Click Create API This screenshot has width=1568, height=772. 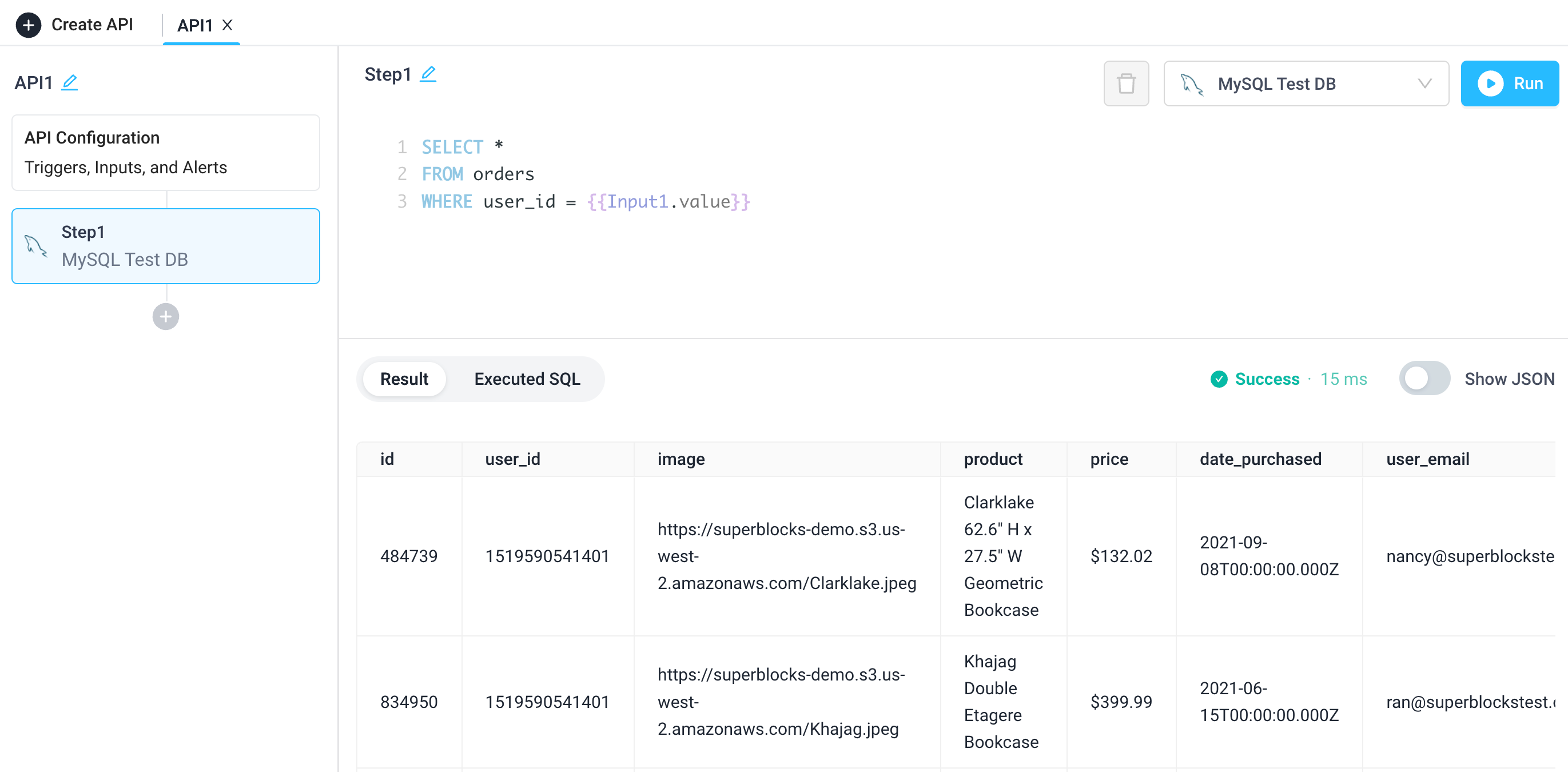[93, 25]
